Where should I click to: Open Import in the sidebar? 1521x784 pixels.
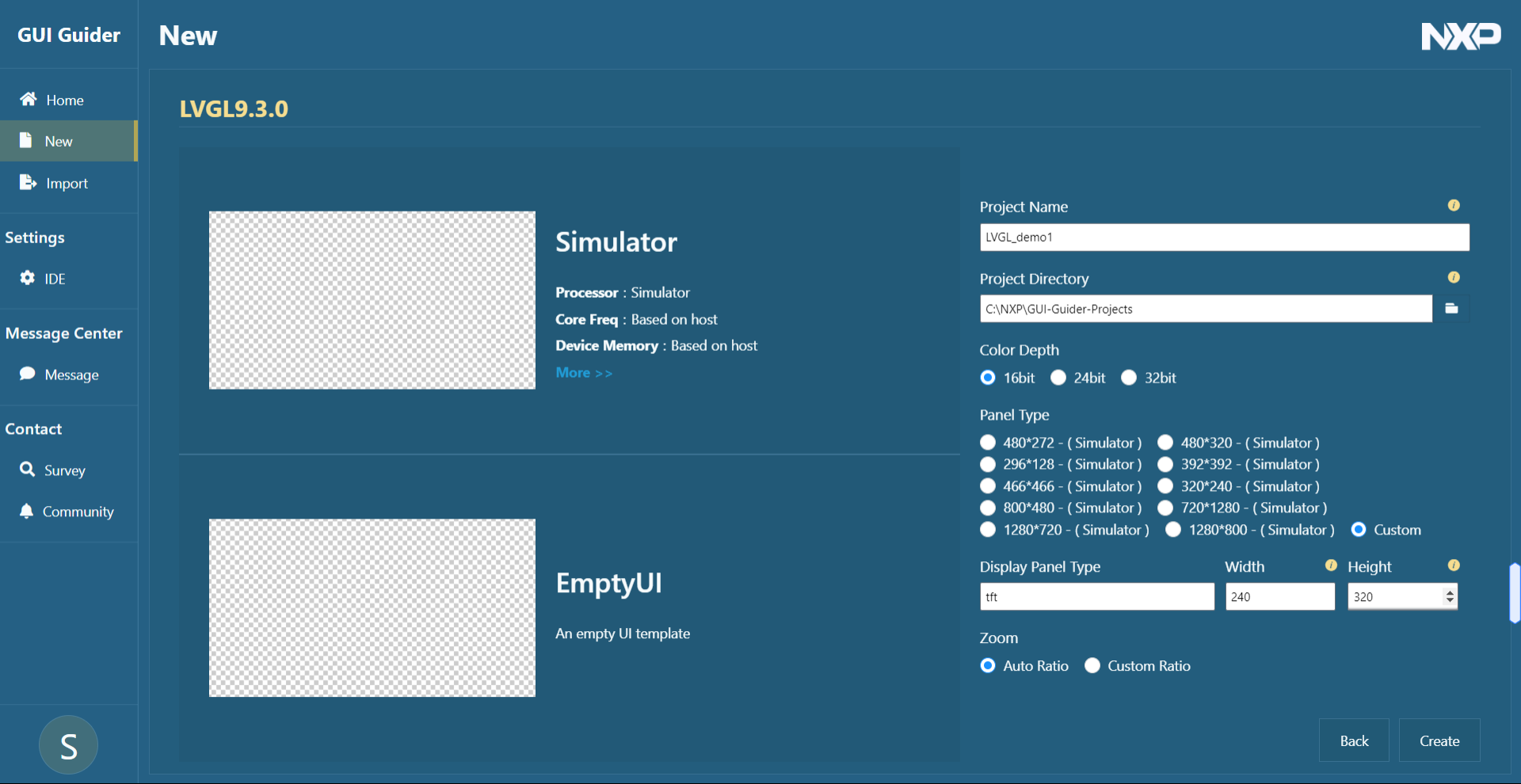[69, 183]
